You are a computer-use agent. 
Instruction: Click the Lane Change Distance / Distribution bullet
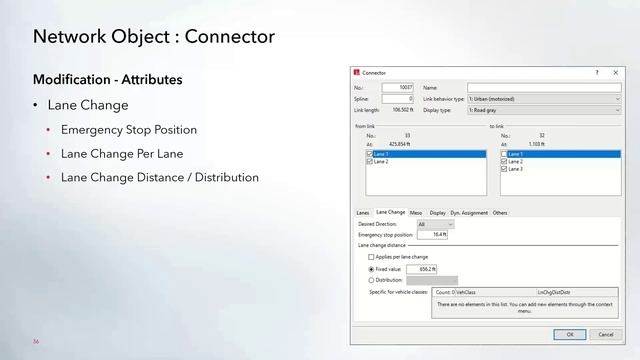[160, 178]
